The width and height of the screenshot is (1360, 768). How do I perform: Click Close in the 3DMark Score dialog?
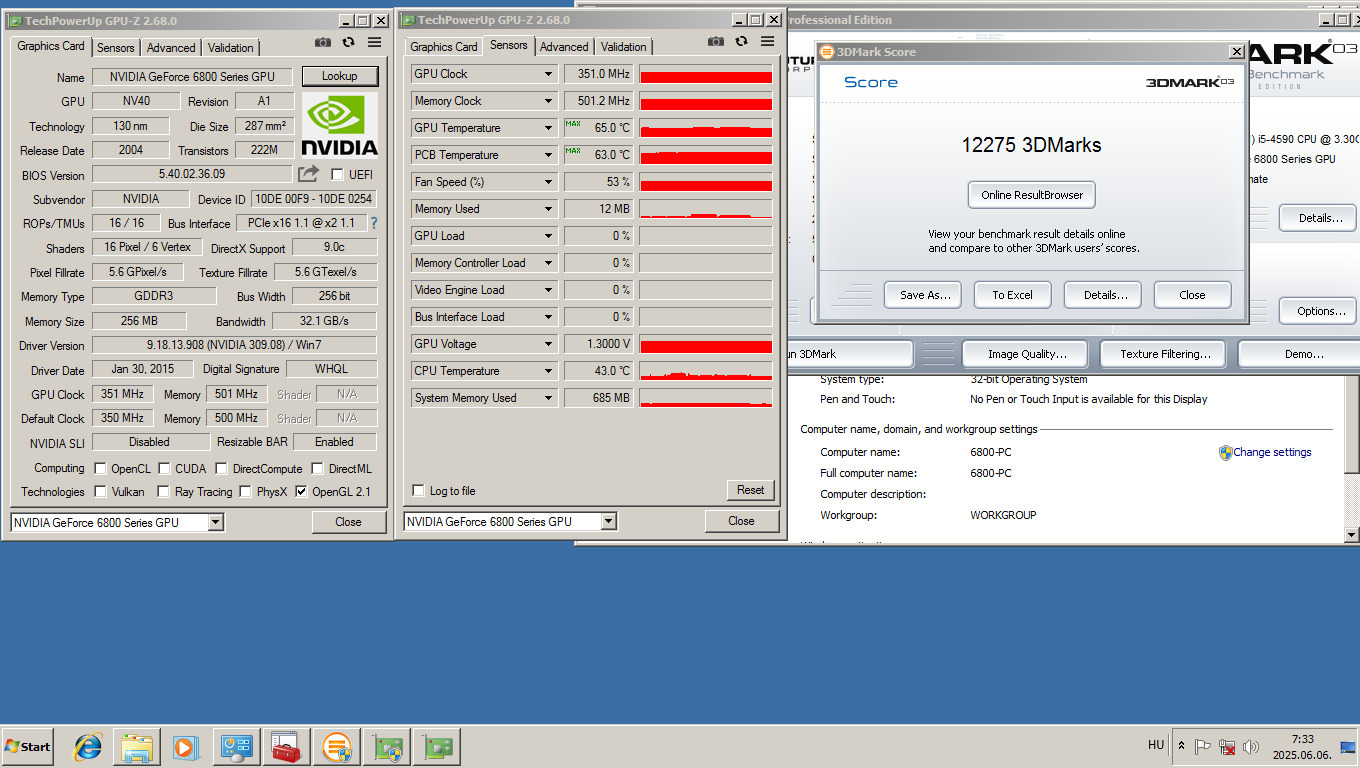1192,295
